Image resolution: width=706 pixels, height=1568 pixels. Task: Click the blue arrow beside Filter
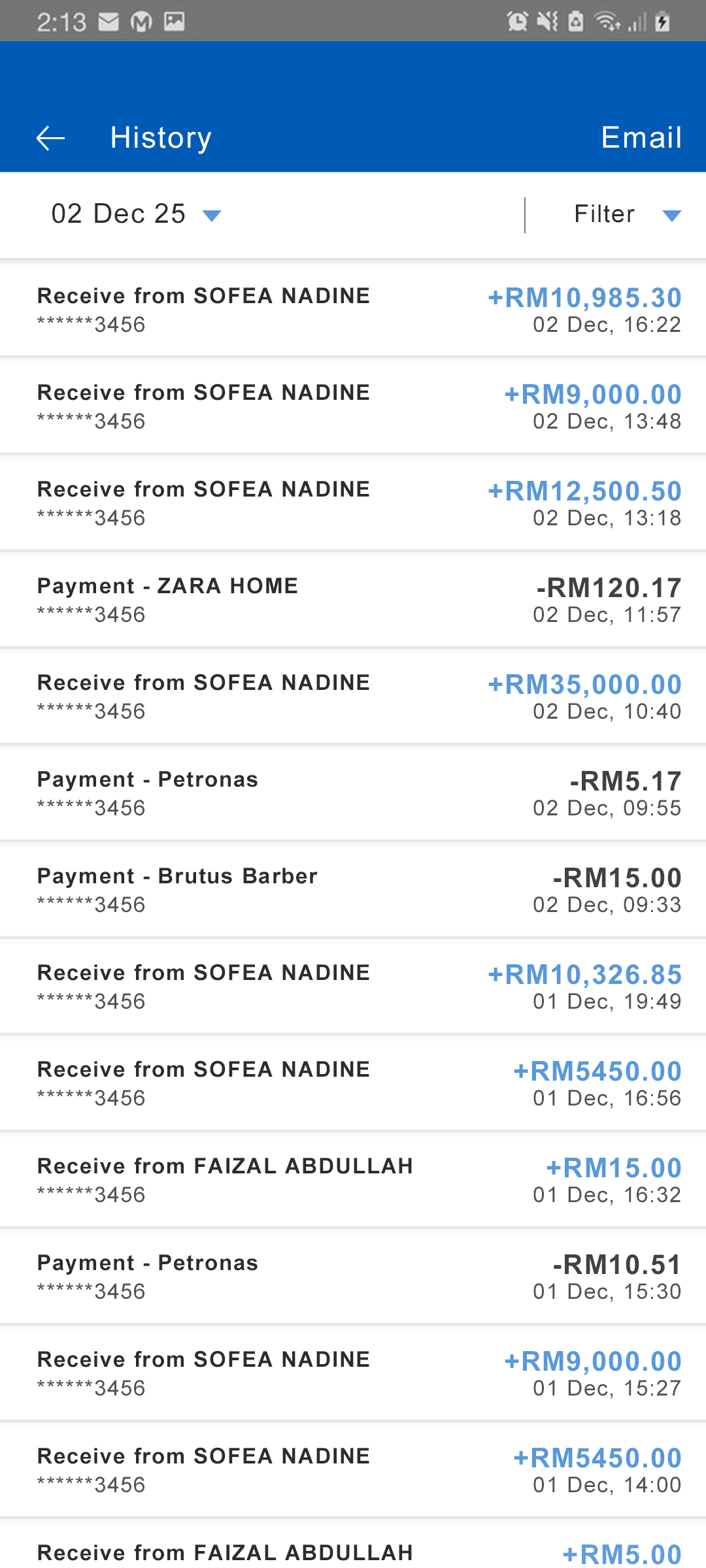click(671, 216)
